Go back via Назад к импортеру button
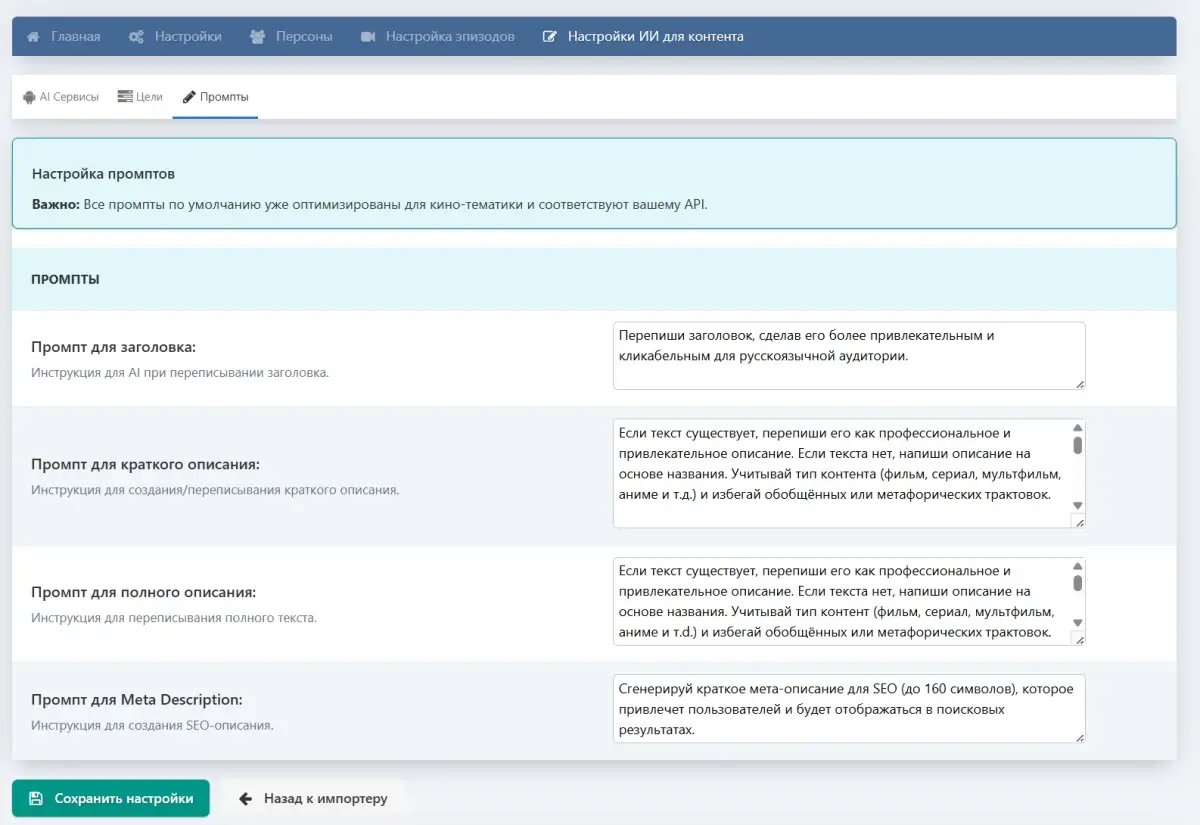 [x=313, y=799]
